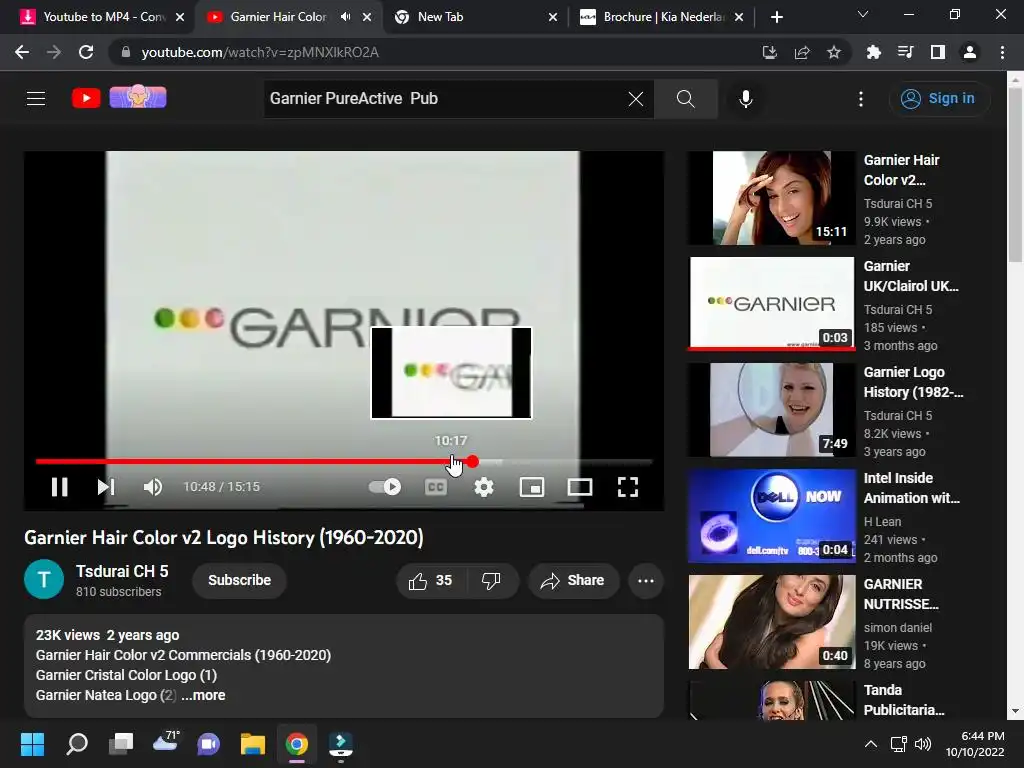Screen dimensions: 1024x768
Task: Open the tab search chevron
Action: pyautogui.click(x=863, y=14)
